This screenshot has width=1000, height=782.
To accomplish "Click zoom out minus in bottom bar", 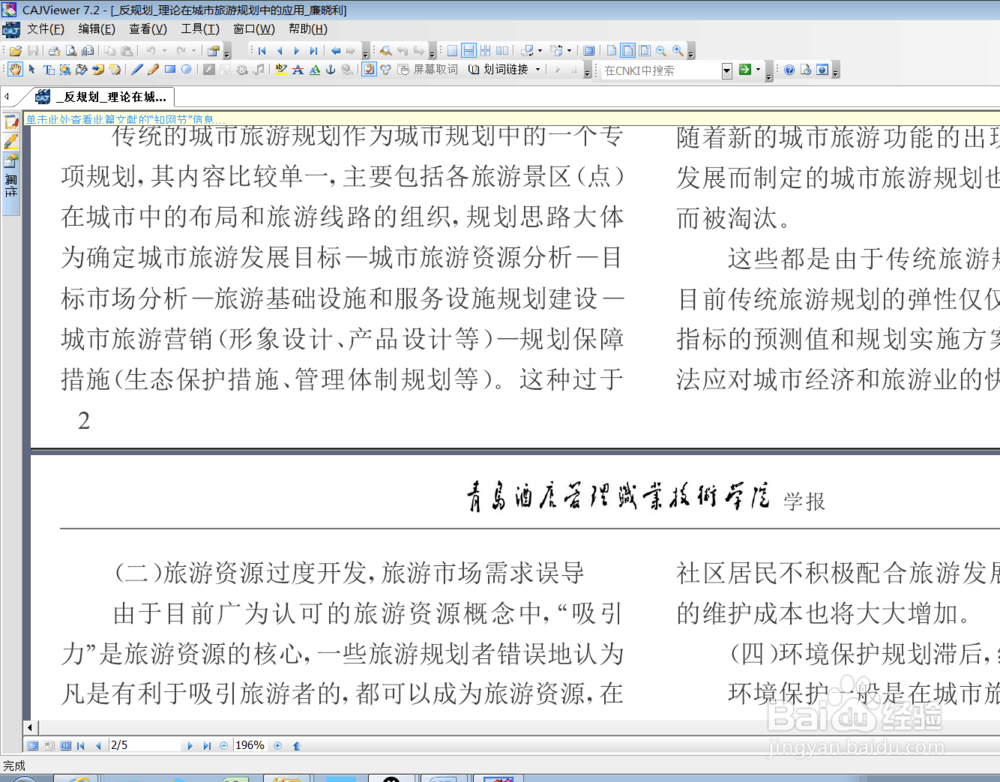I will click(223, 745).
